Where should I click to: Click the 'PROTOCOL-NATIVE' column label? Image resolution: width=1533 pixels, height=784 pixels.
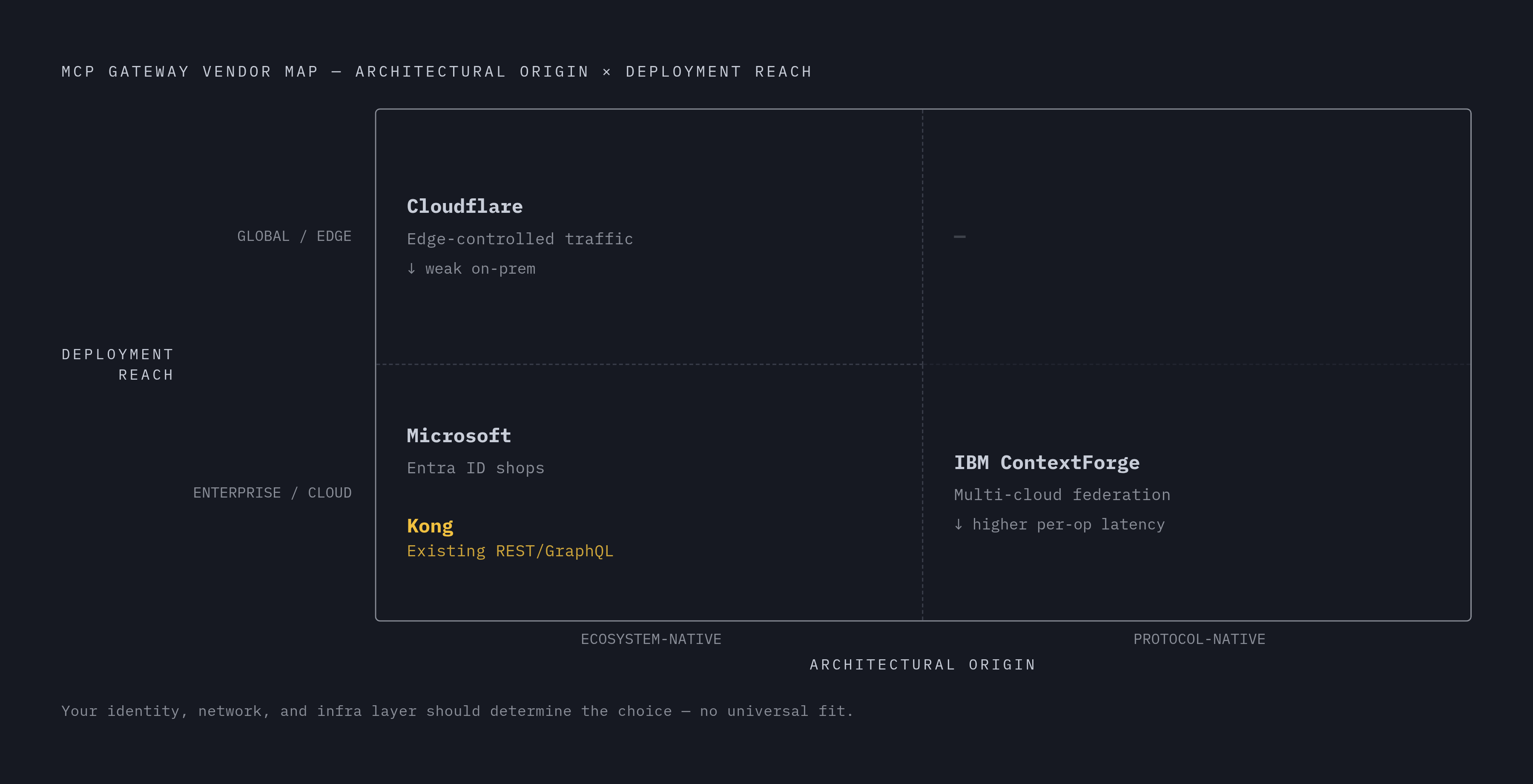tap(1199, 639)
